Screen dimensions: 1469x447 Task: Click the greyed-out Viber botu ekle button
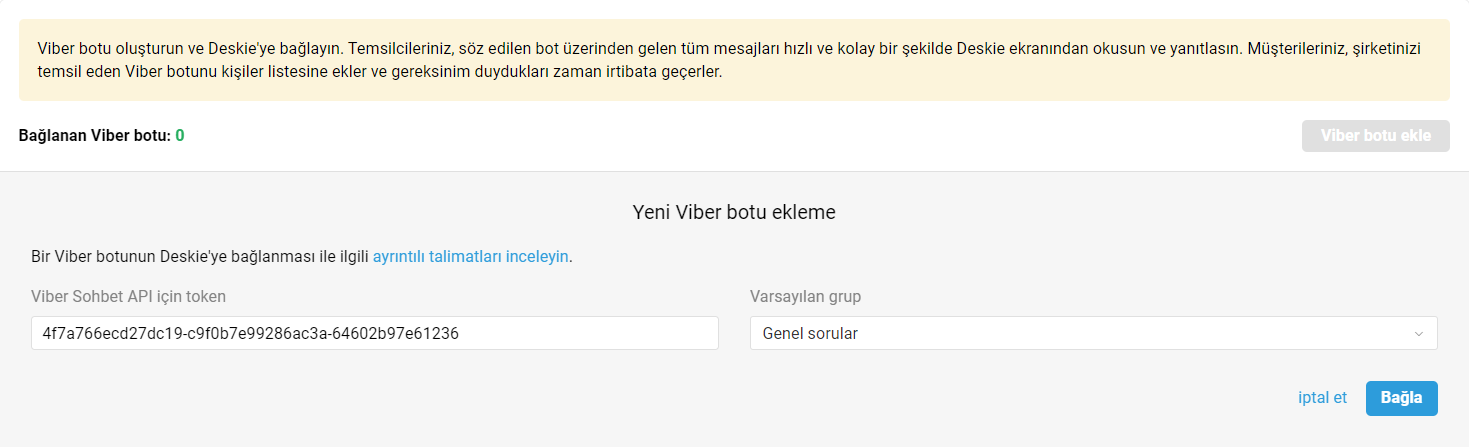pyautogui.click(x=1376, y=136)
